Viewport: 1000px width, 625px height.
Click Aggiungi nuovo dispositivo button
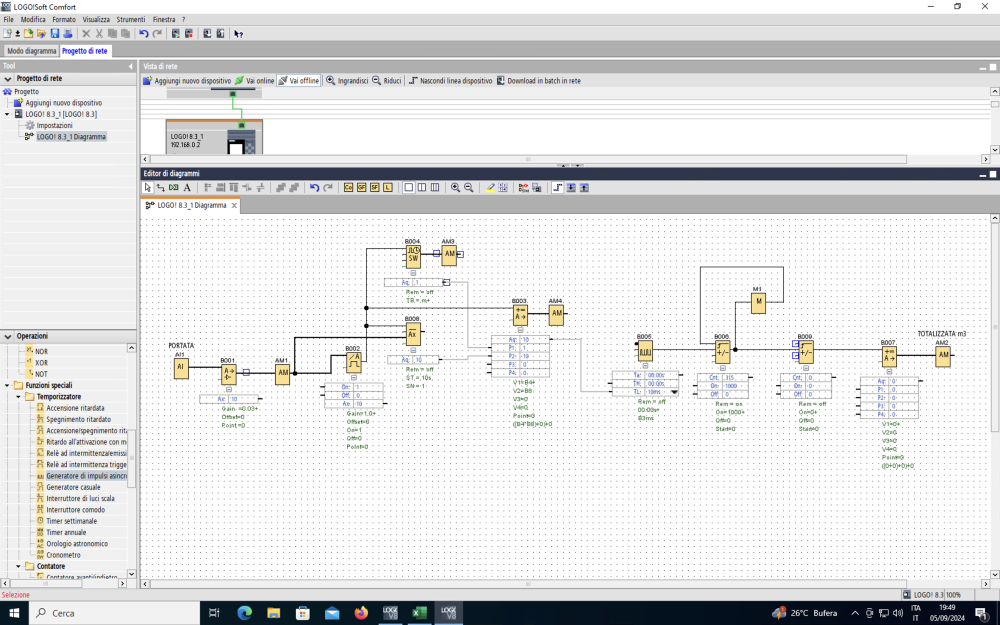tap(187, 80)
